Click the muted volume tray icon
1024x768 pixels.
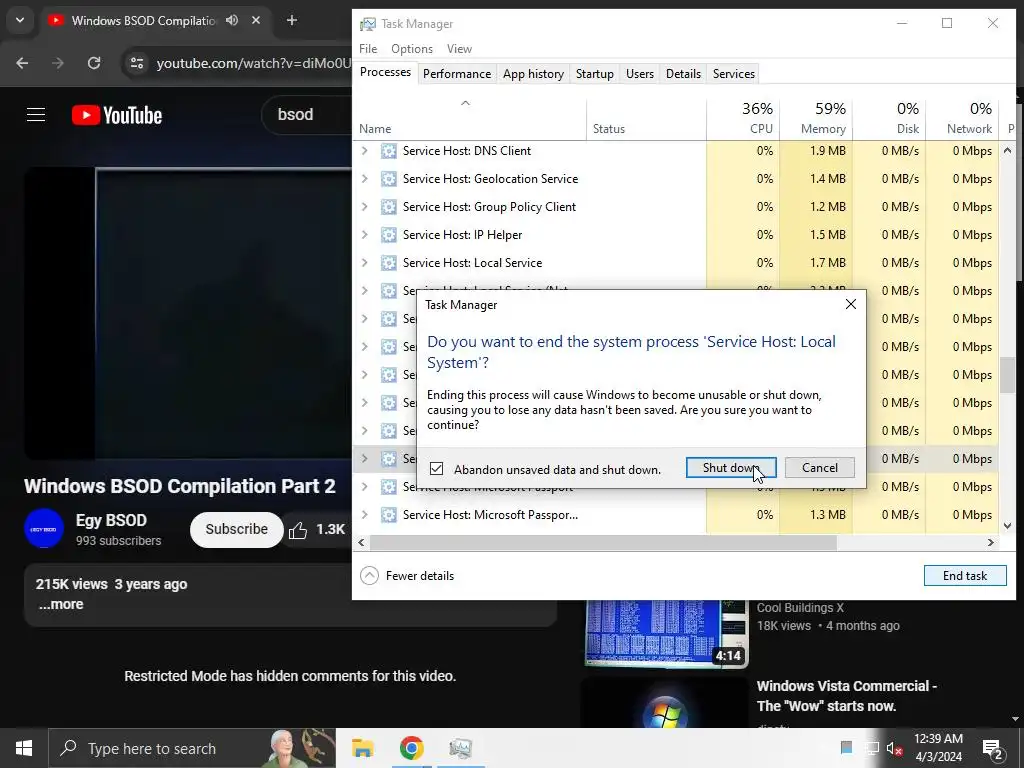[894, 748]
